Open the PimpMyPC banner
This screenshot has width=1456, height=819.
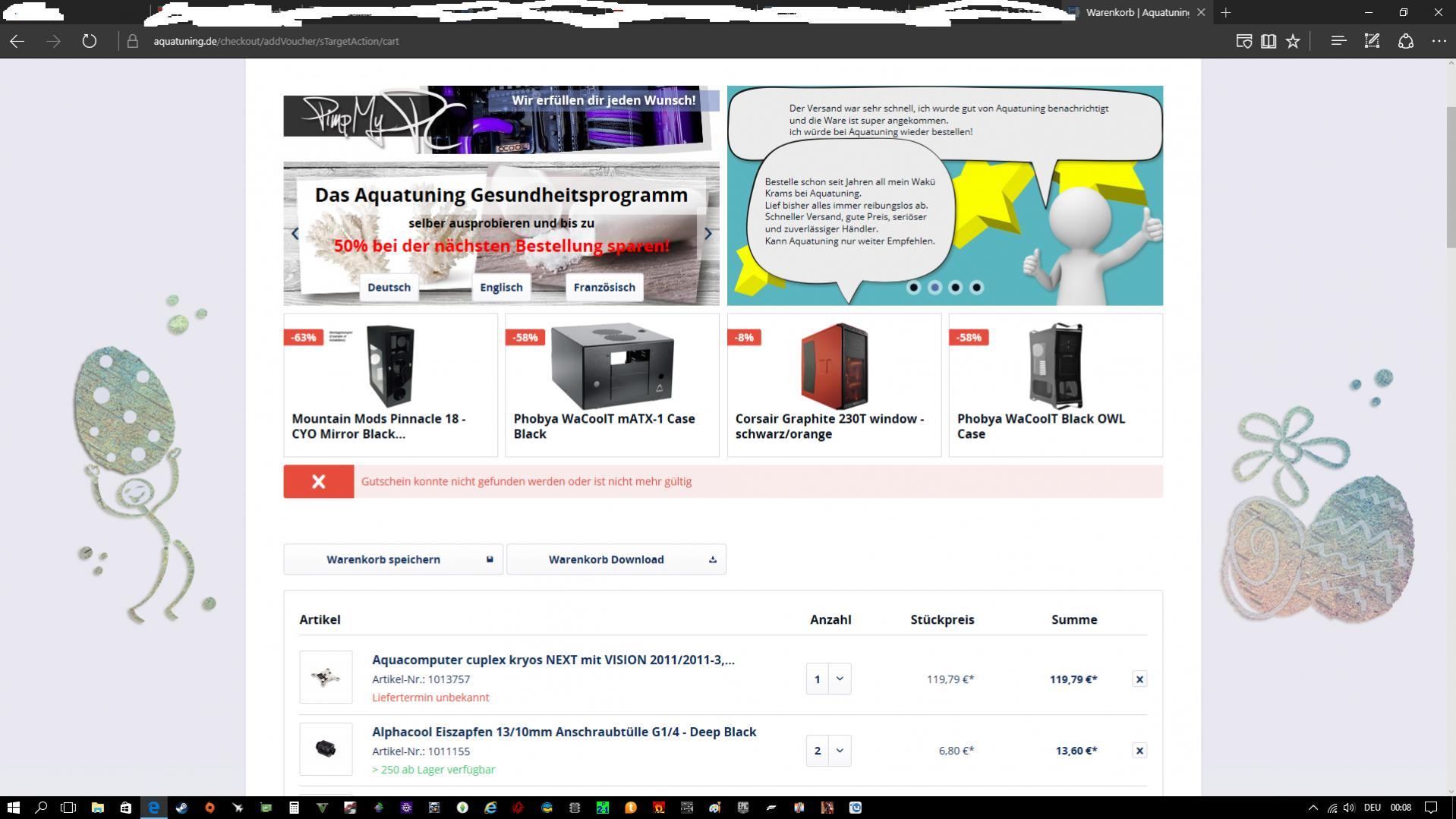point(501,119)
